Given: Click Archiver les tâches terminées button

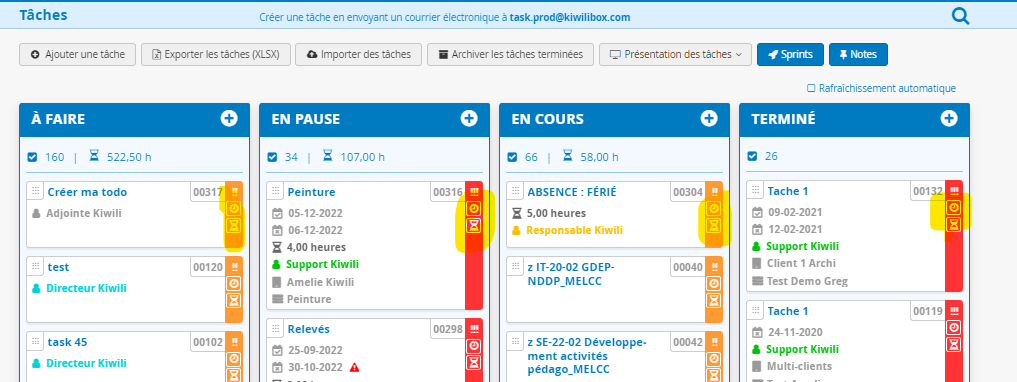Looking at the screenshot, I should [x=510, y=54].
